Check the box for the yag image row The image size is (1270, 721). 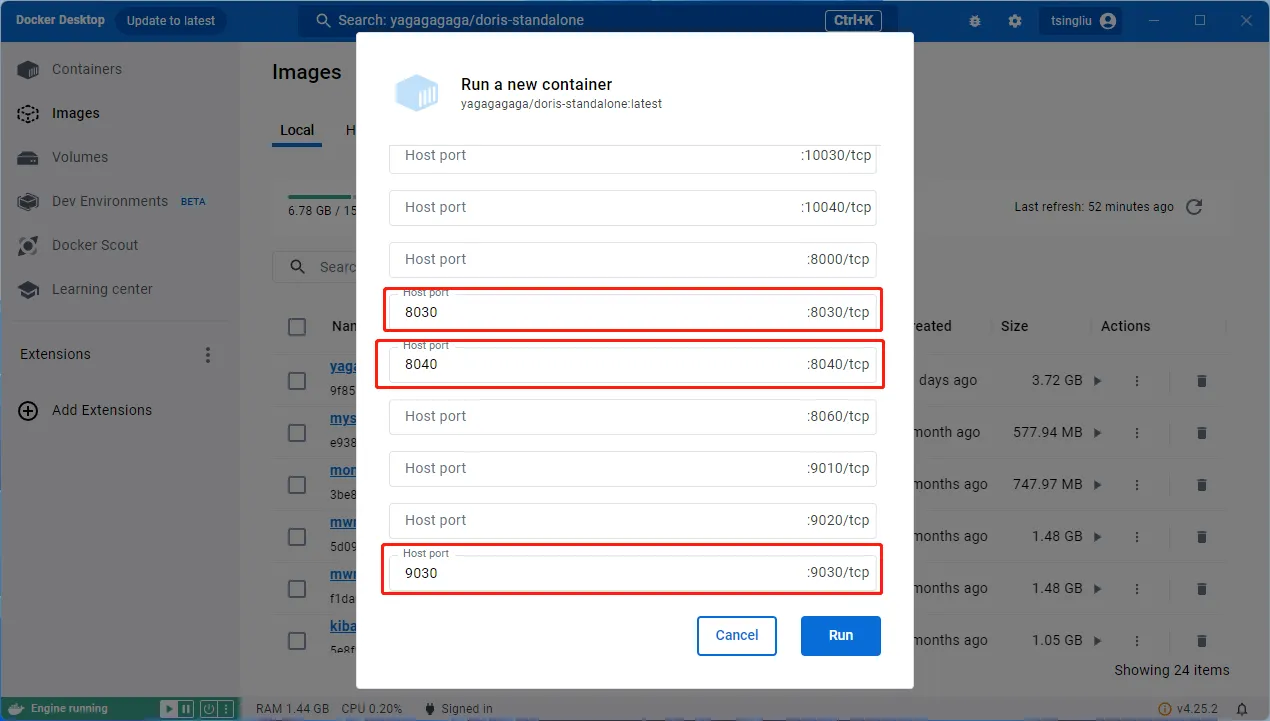(297, 381)
